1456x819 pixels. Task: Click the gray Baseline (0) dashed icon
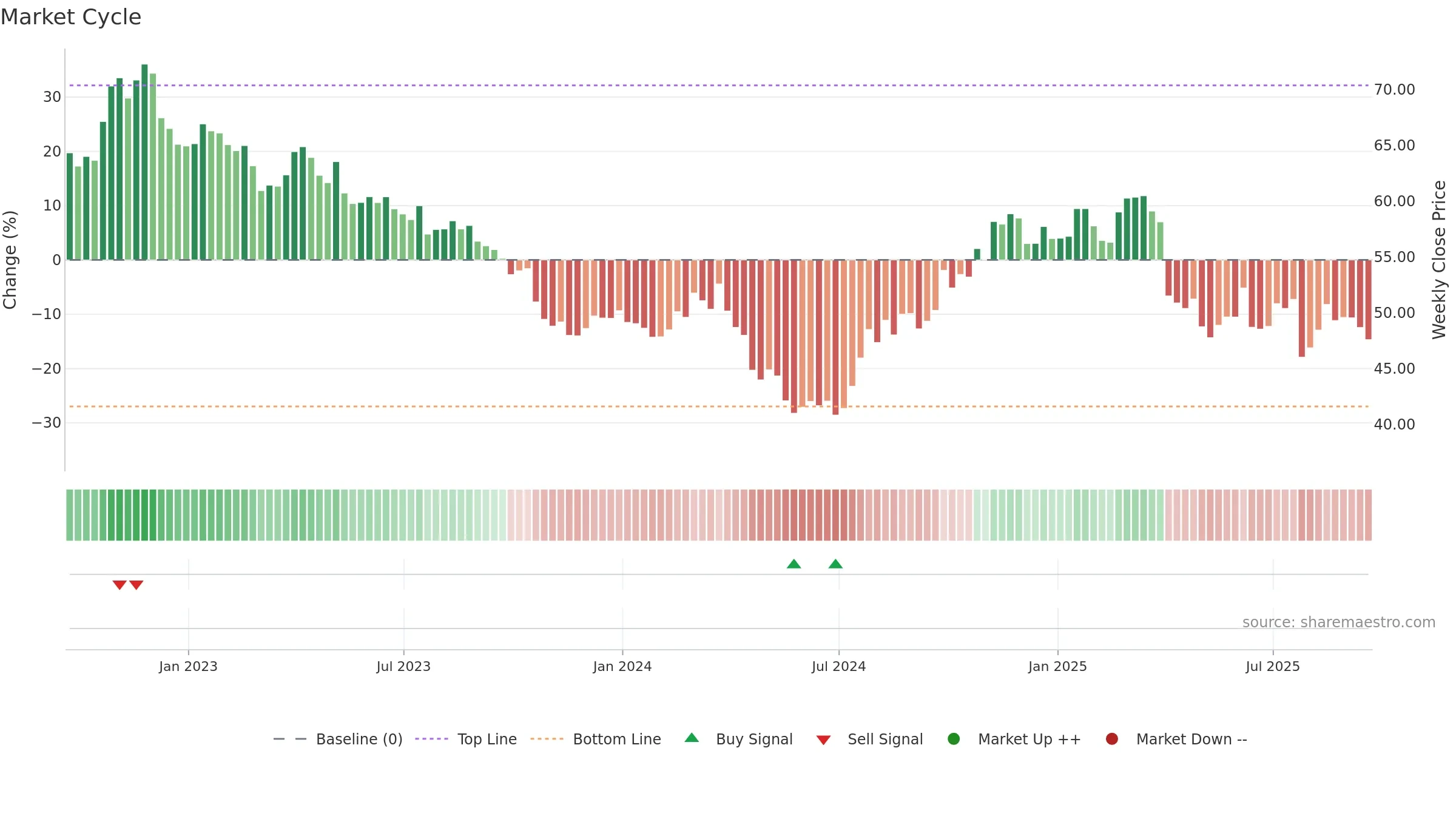point(290,739)
